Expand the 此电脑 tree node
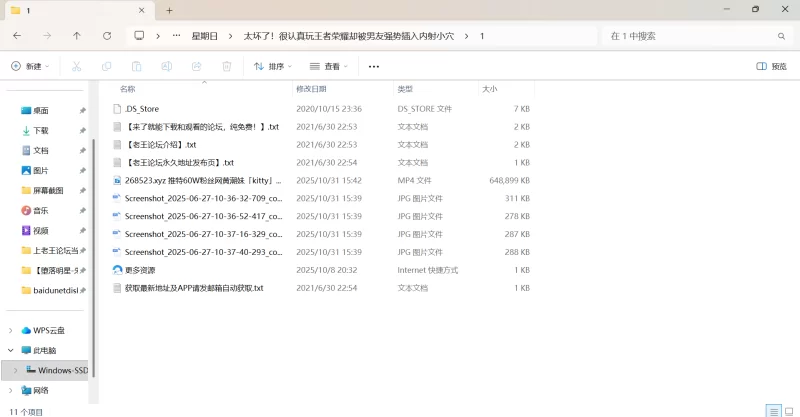Viewport: 800px width, 417px height. point(11,350)
